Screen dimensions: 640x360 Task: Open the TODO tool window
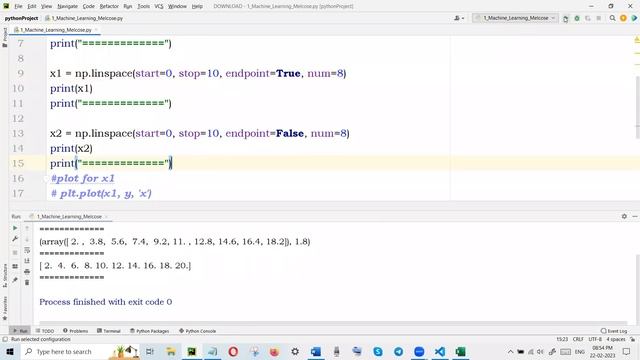[x=45, y=331]
